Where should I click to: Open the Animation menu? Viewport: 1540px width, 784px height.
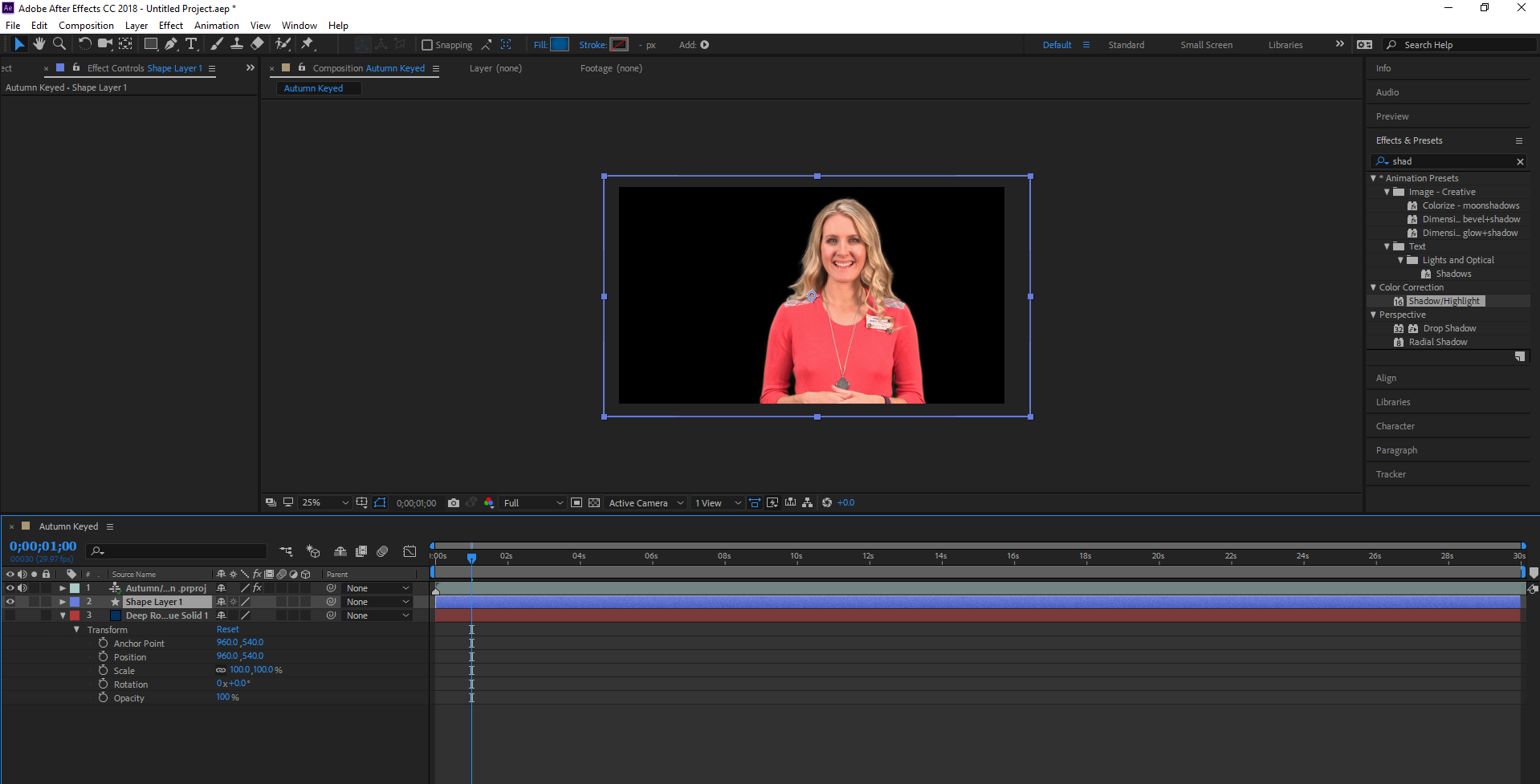[x=216, y=26]
